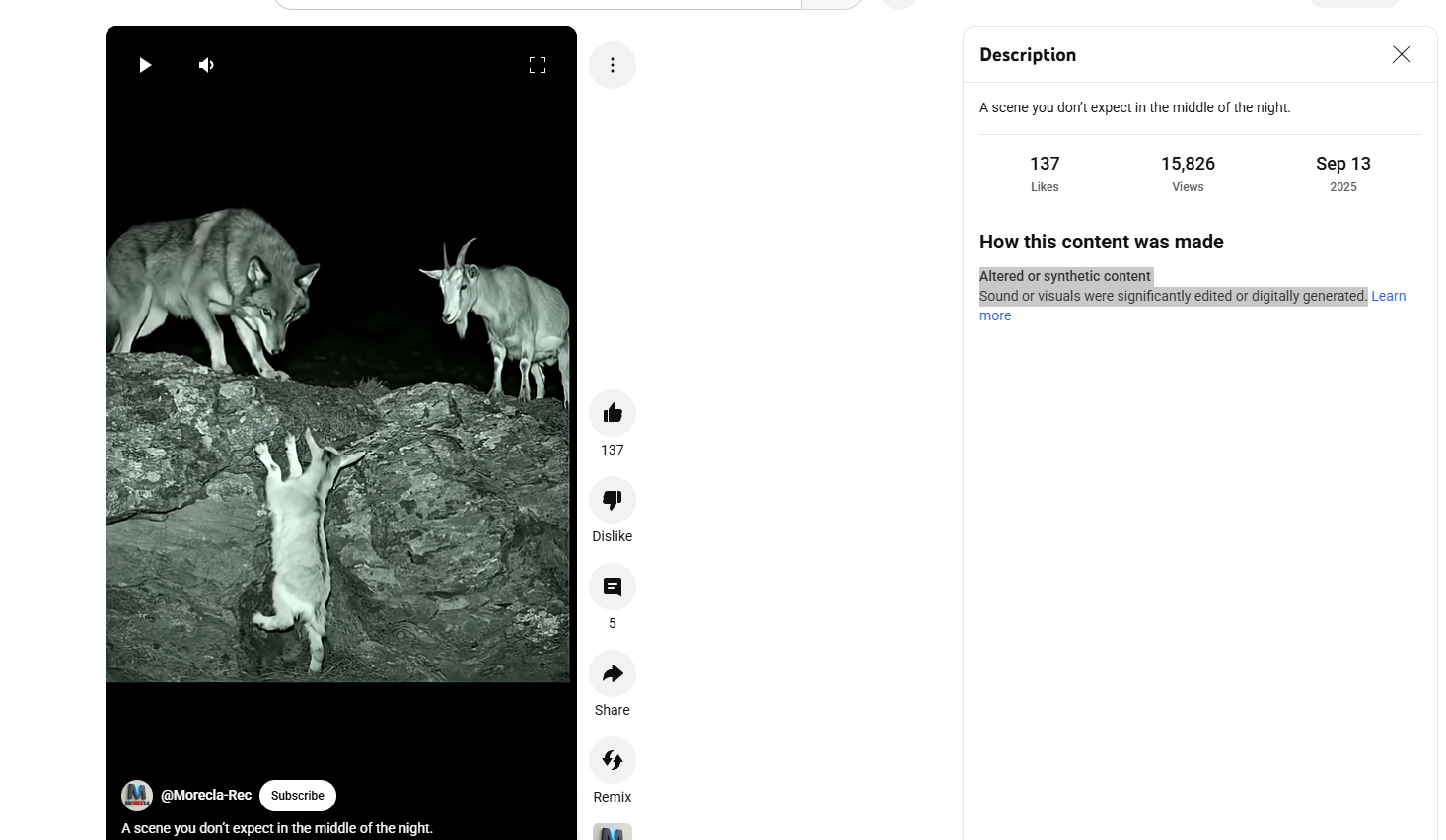Viewport: 1446px width, 840px height.
Task: Enter fullscreen mode on the video
Action: (x=538, y=65)
